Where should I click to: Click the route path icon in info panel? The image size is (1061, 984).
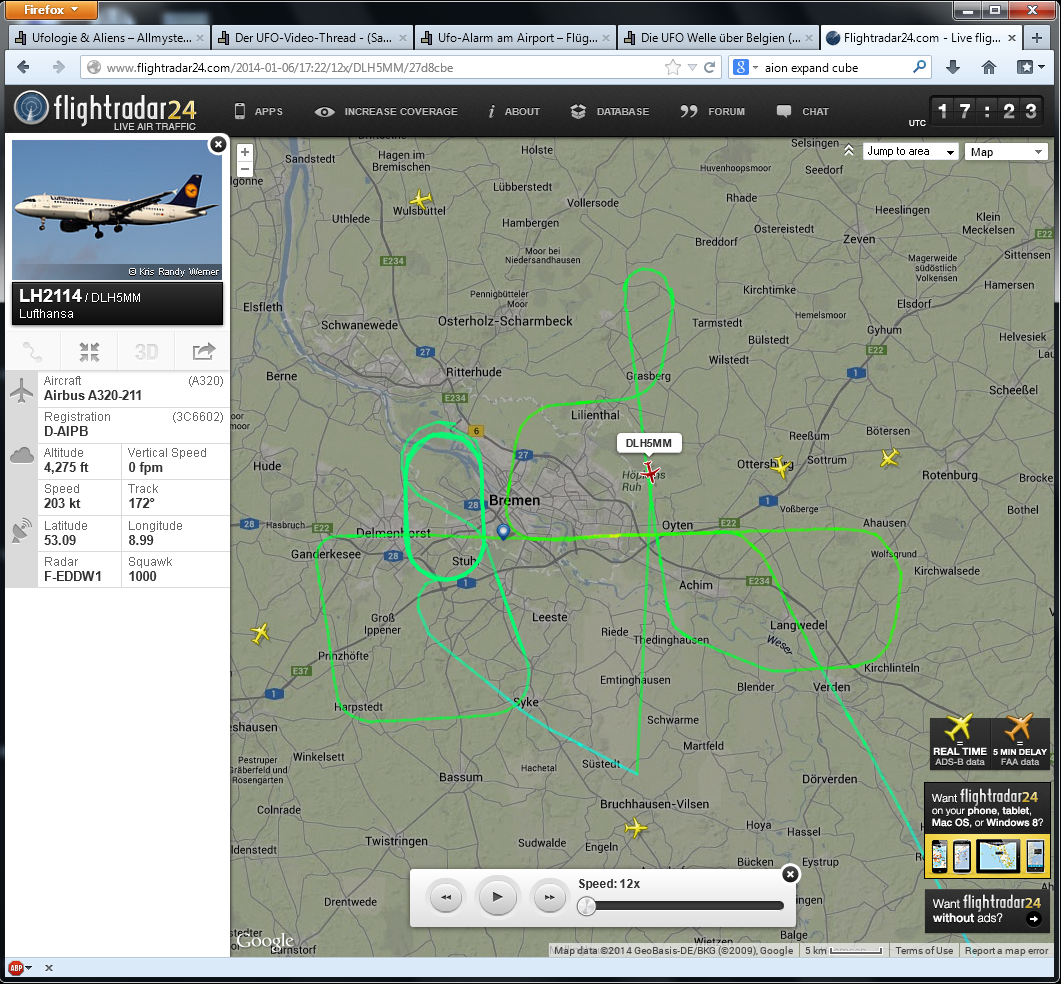[x=33, y=352]
